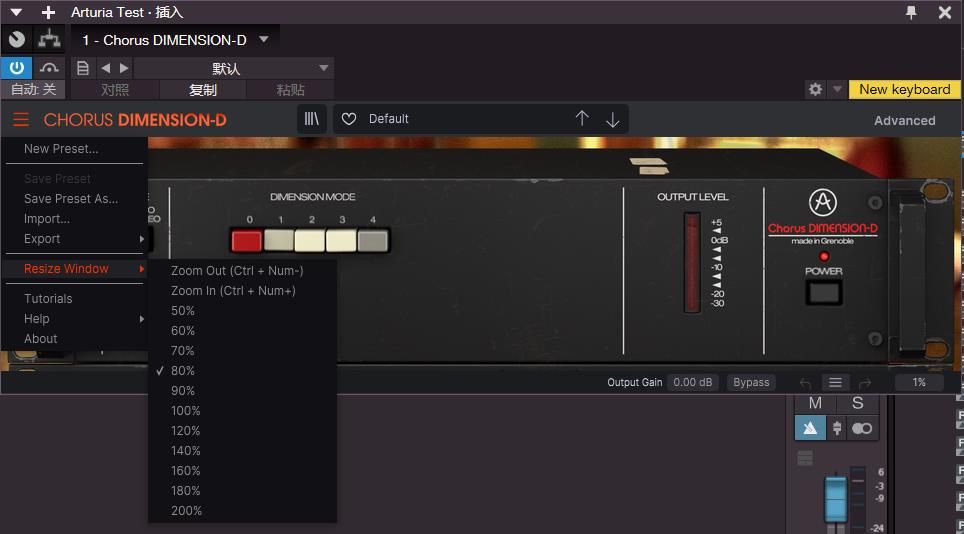Expand the 1 - Chorus DIMENSION-D plugin dropdown
This screenshot has width=964, height=534.
click(x=264, y=40)
